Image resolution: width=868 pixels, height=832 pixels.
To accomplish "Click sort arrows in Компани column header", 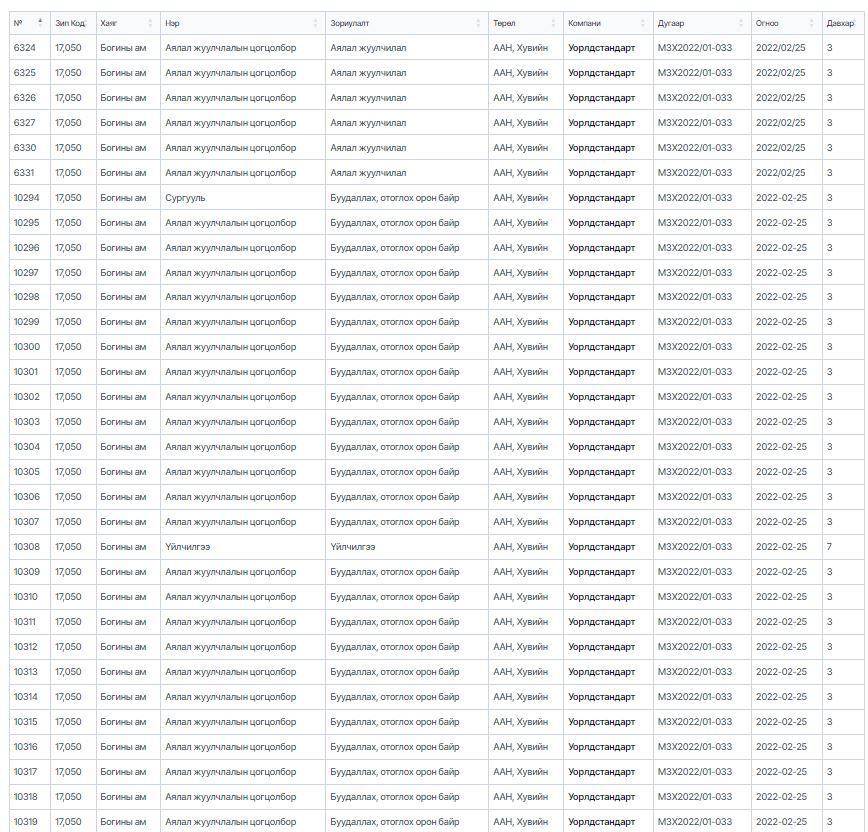I will (643, 23).
